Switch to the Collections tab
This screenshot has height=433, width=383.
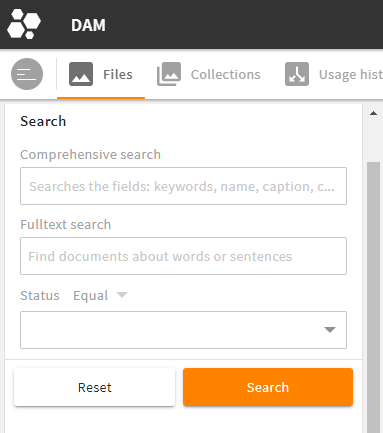[x=226, y=75]
